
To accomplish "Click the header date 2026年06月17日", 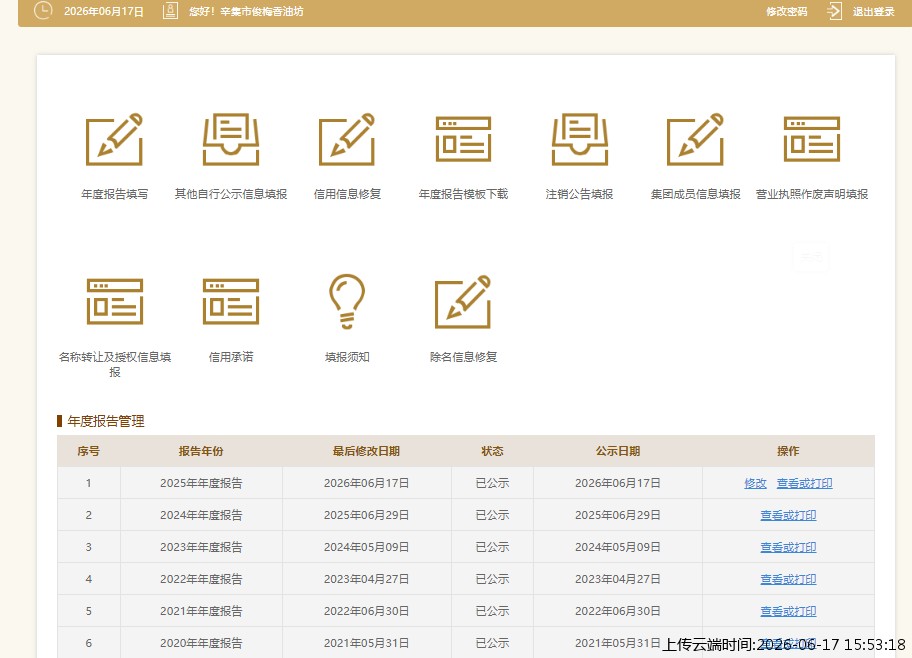I will pyautogui.click(x=104, y=12).
